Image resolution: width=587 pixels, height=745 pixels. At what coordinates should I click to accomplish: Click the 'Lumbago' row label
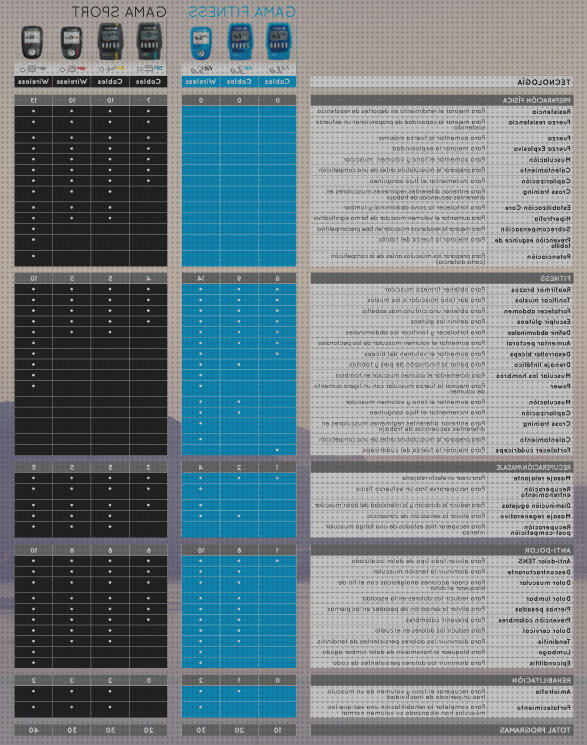tap(556, 652)
